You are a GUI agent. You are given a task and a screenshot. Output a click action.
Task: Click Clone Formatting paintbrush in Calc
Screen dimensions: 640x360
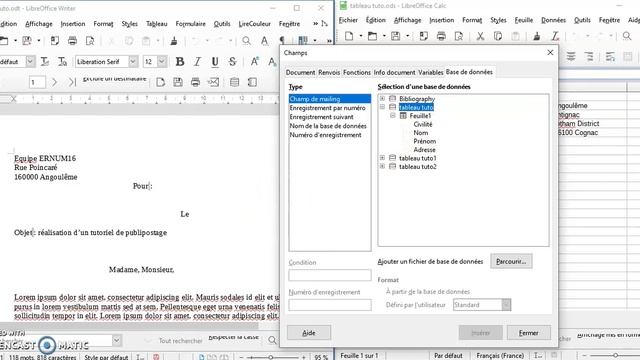537,36
